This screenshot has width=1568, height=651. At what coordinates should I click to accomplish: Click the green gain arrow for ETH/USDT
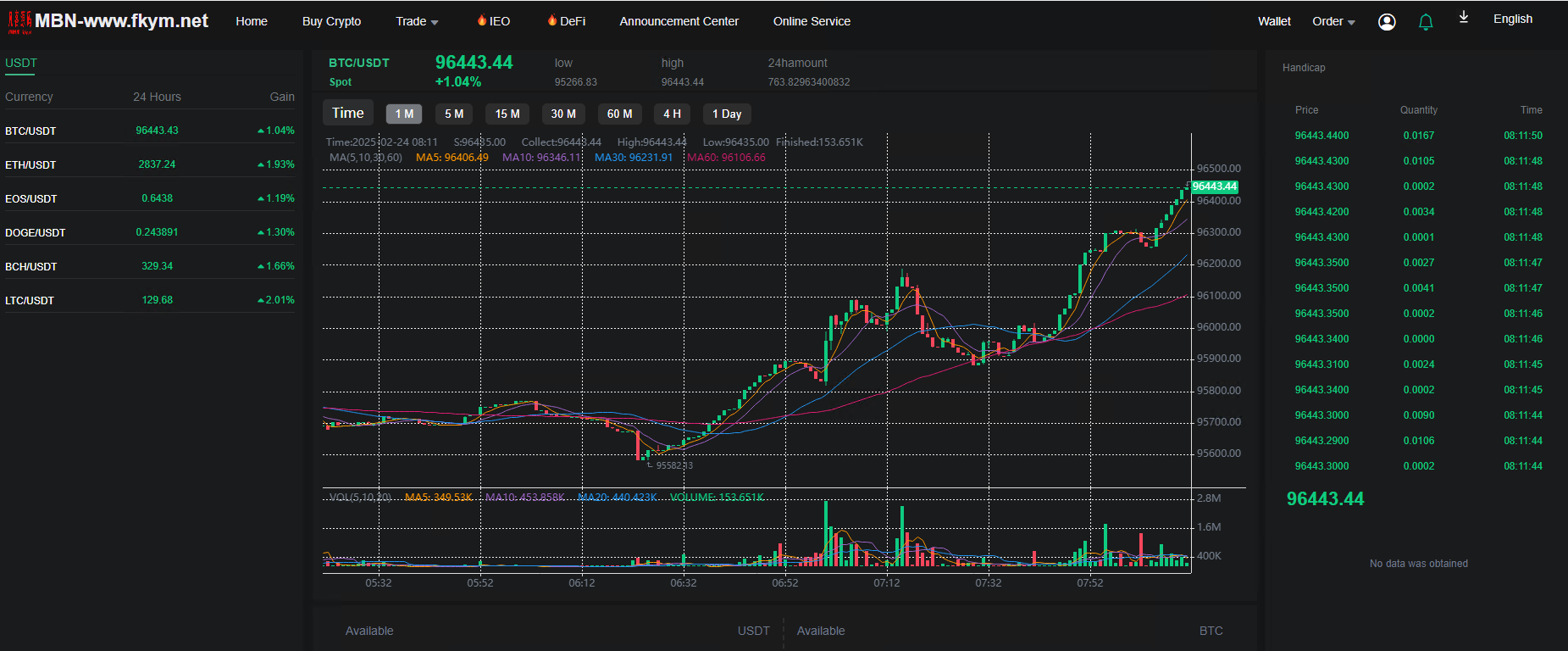(x=261, y=165)
